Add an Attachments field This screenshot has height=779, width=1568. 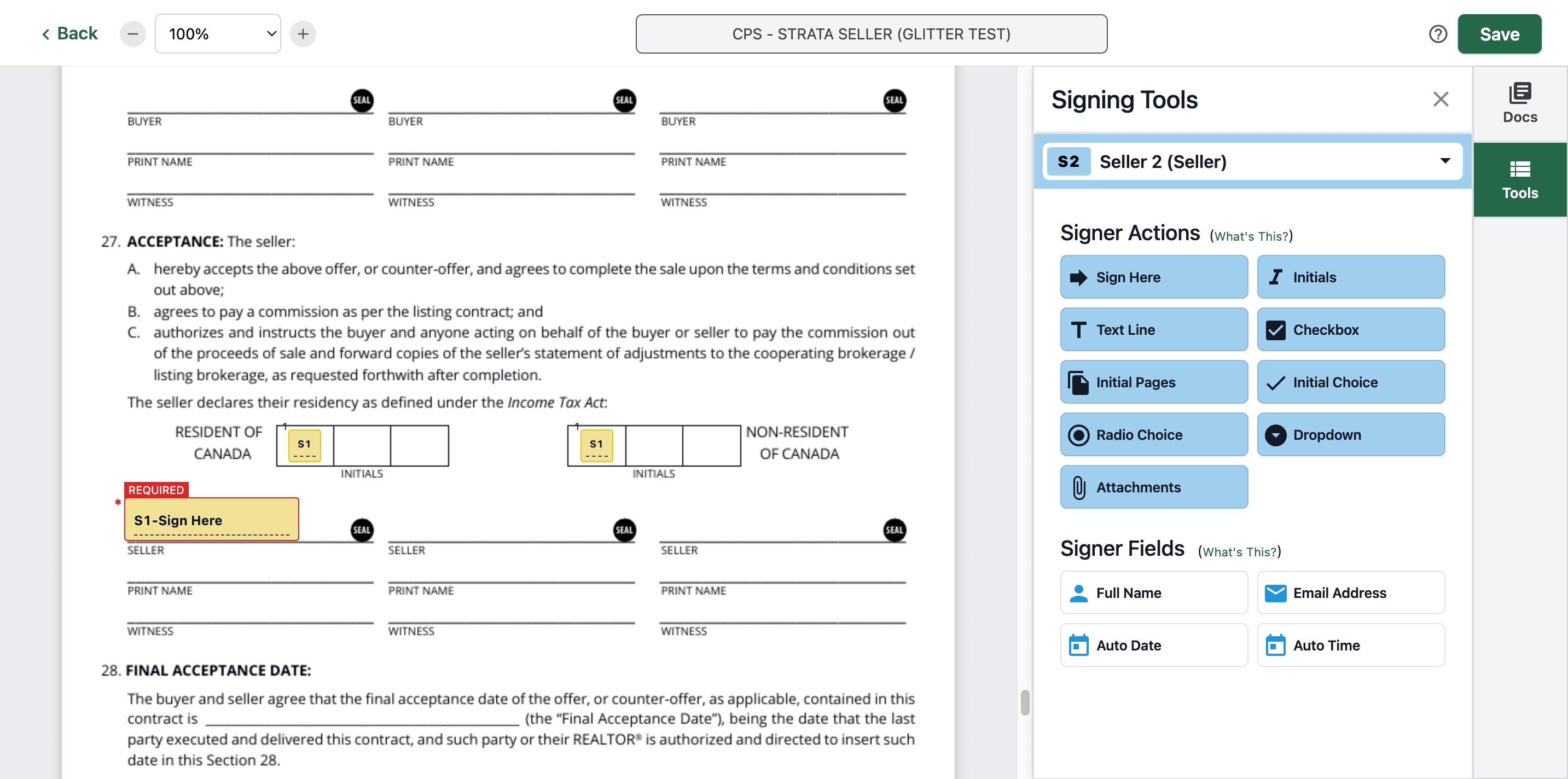1153,487
